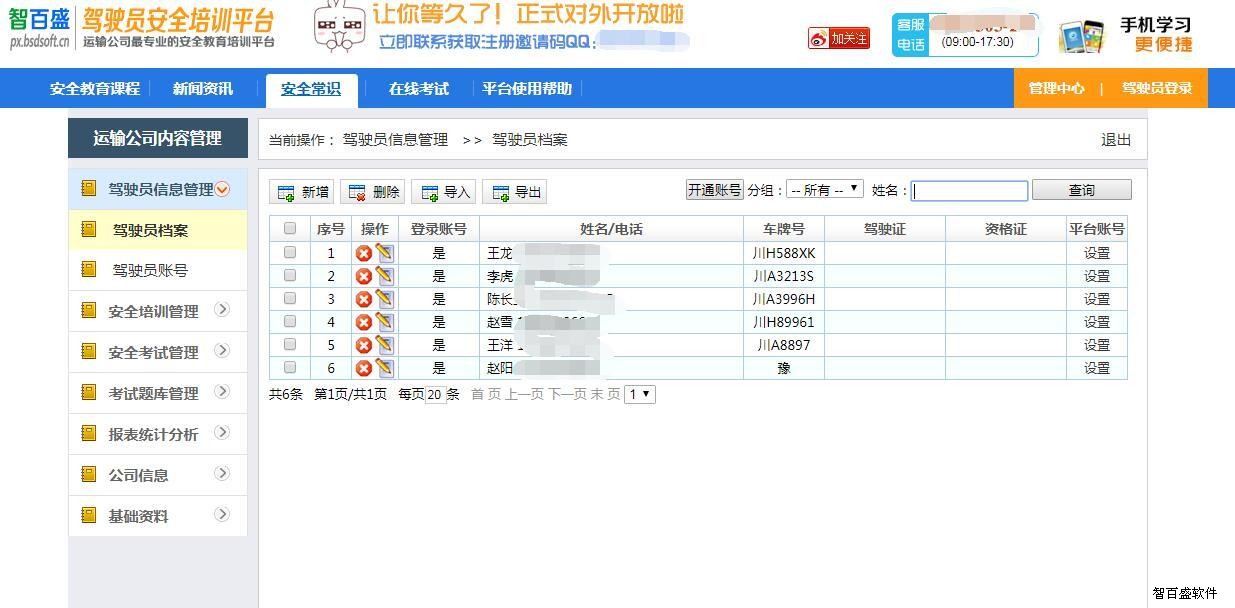Open the page number dropdown
The image size is (1235, 608).
(639, 394)
